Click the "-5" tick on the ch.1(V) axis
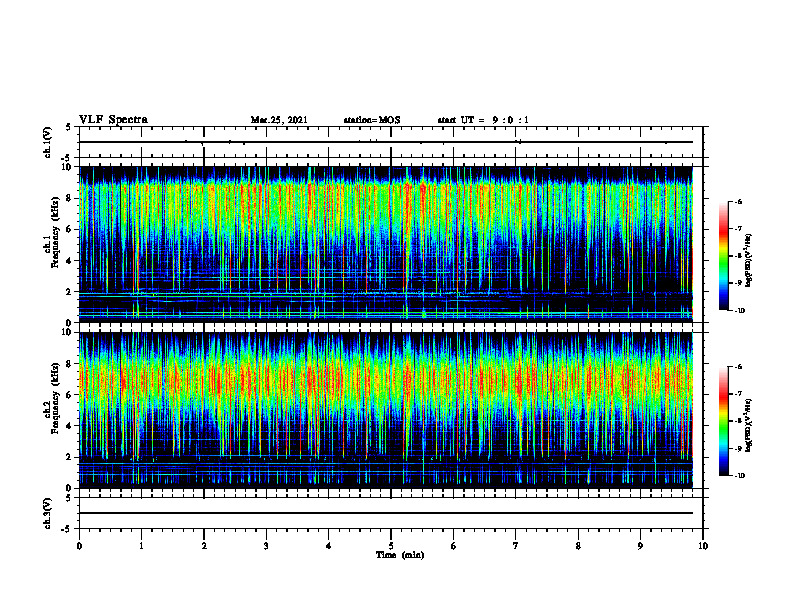 tap(67, 158)
